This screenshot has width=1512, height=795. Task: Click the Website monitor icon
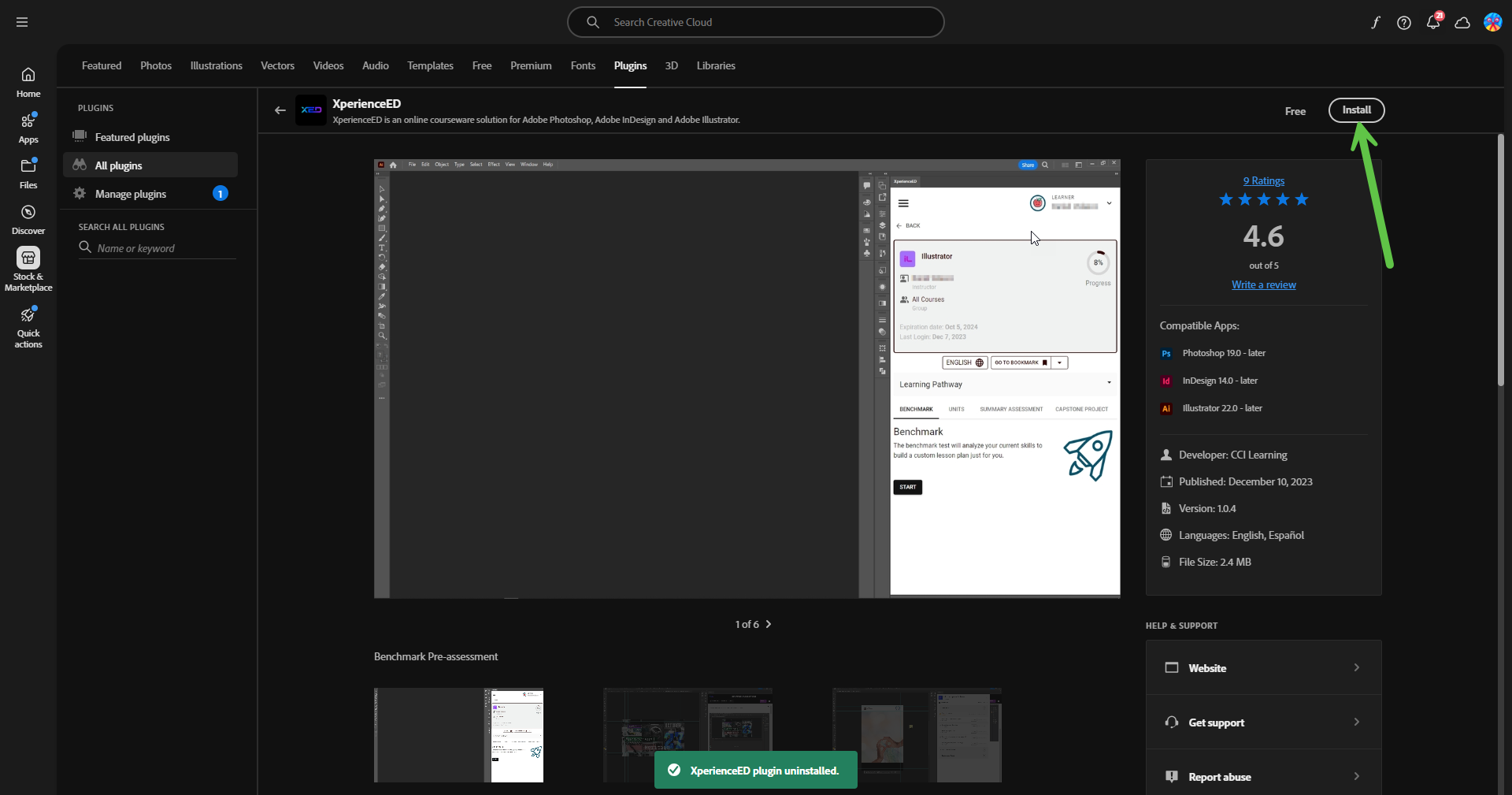click(1172, 667)
